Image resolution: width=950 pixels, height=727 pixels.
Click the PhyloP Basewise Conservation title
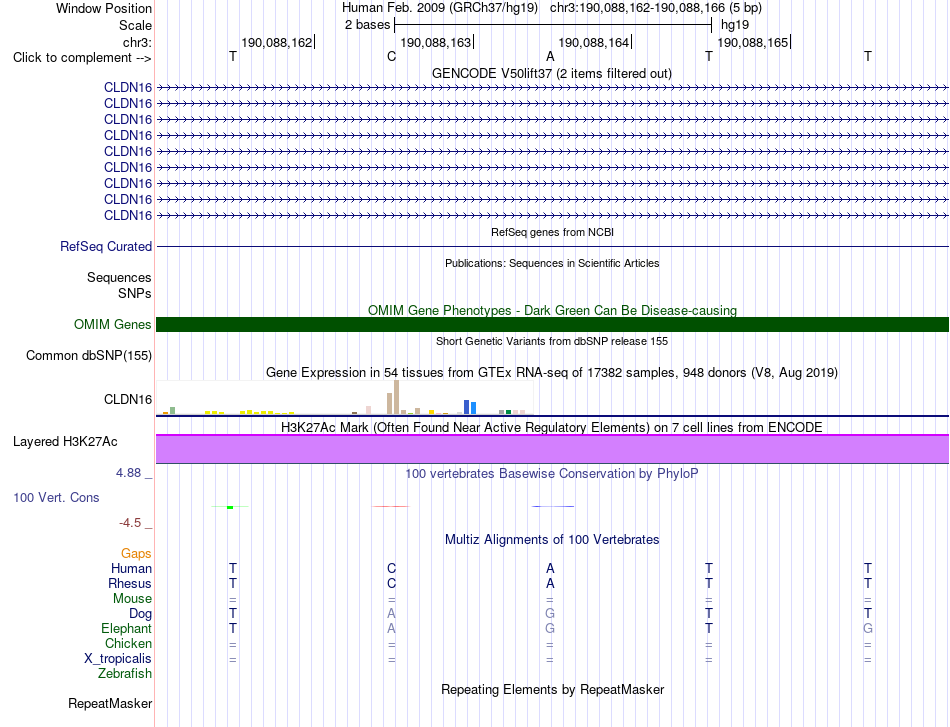point(552,473)
